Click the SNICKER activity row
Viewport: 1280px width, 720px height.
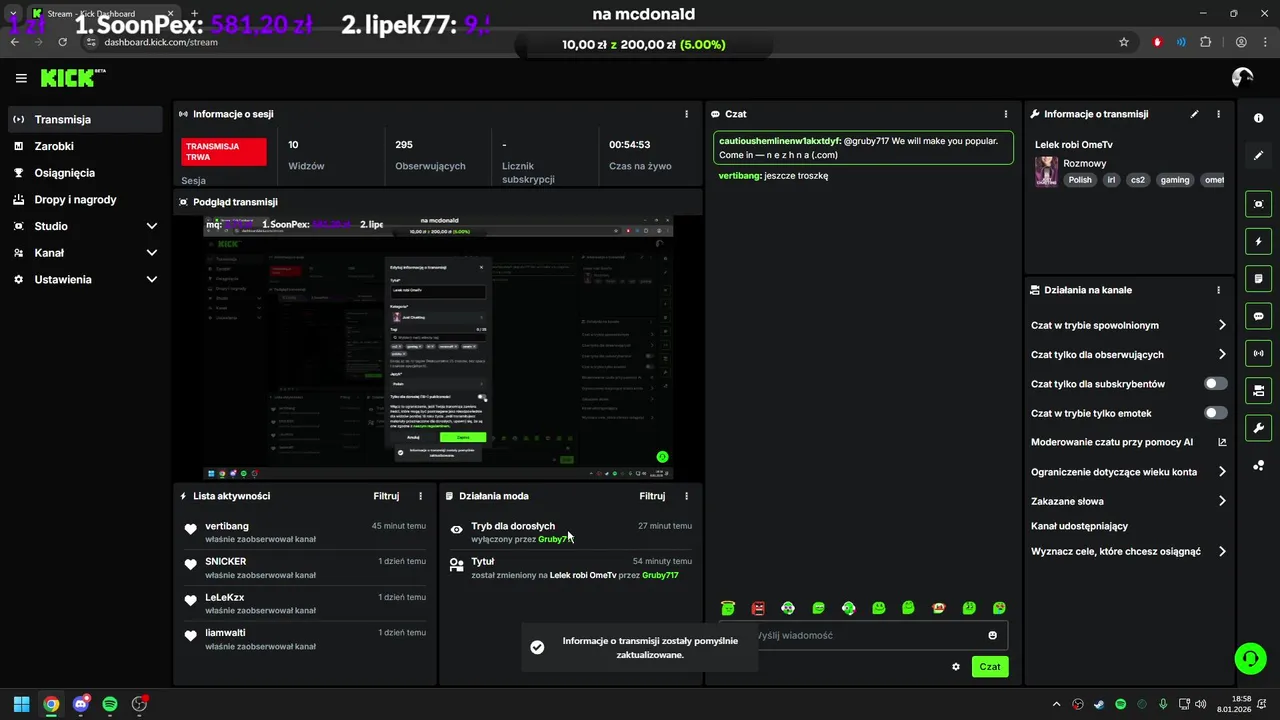pos(307,568)
